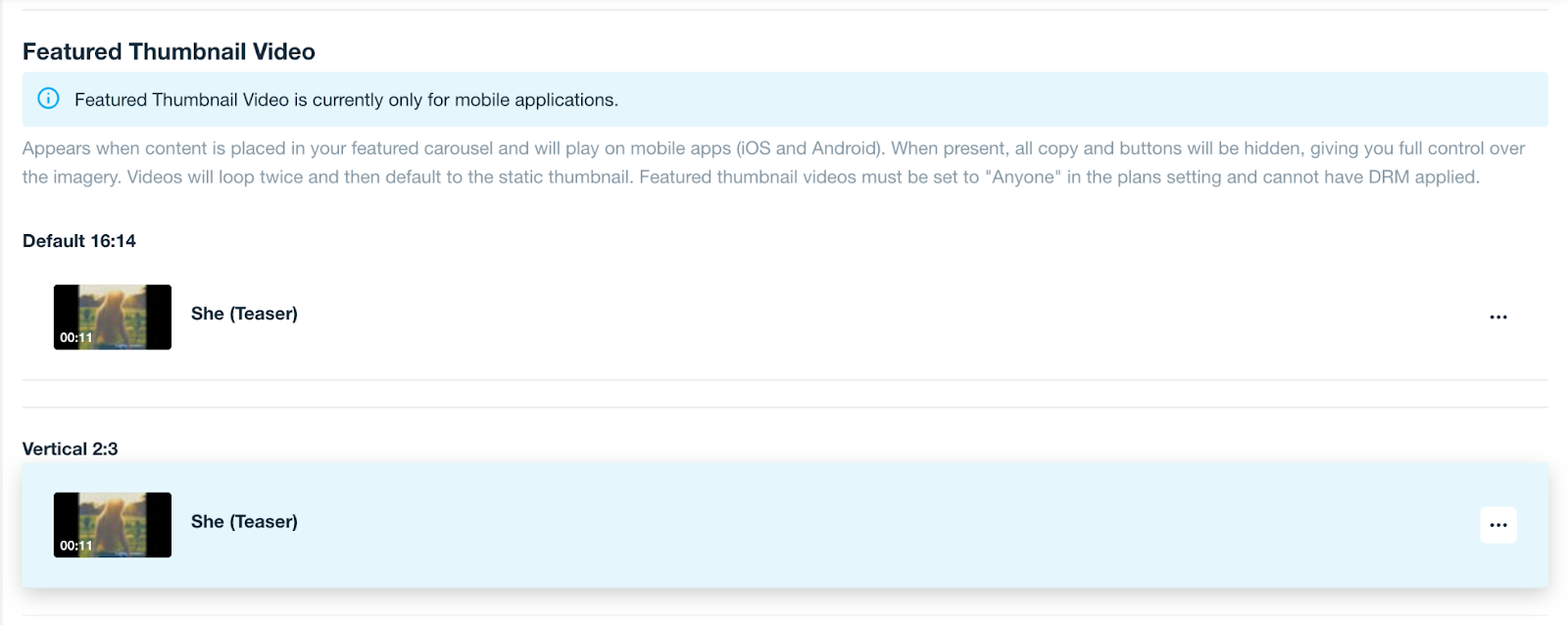Click the empty right side of the blue banner
The height and width of the screenshot is (625, 1568).
(1176, 100)
